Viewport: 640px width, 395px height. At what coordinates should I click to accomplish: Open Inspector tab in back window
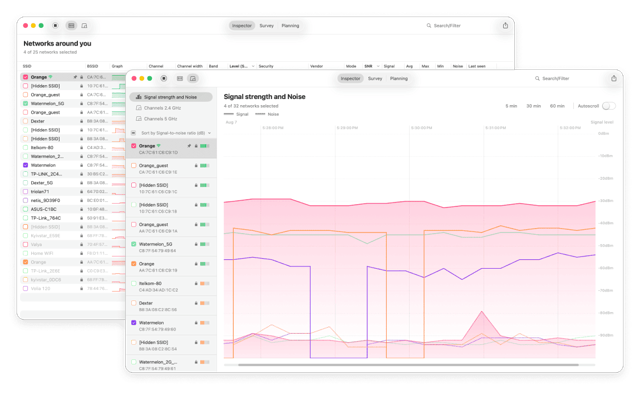pyautogui.click(x=242, y=25)
